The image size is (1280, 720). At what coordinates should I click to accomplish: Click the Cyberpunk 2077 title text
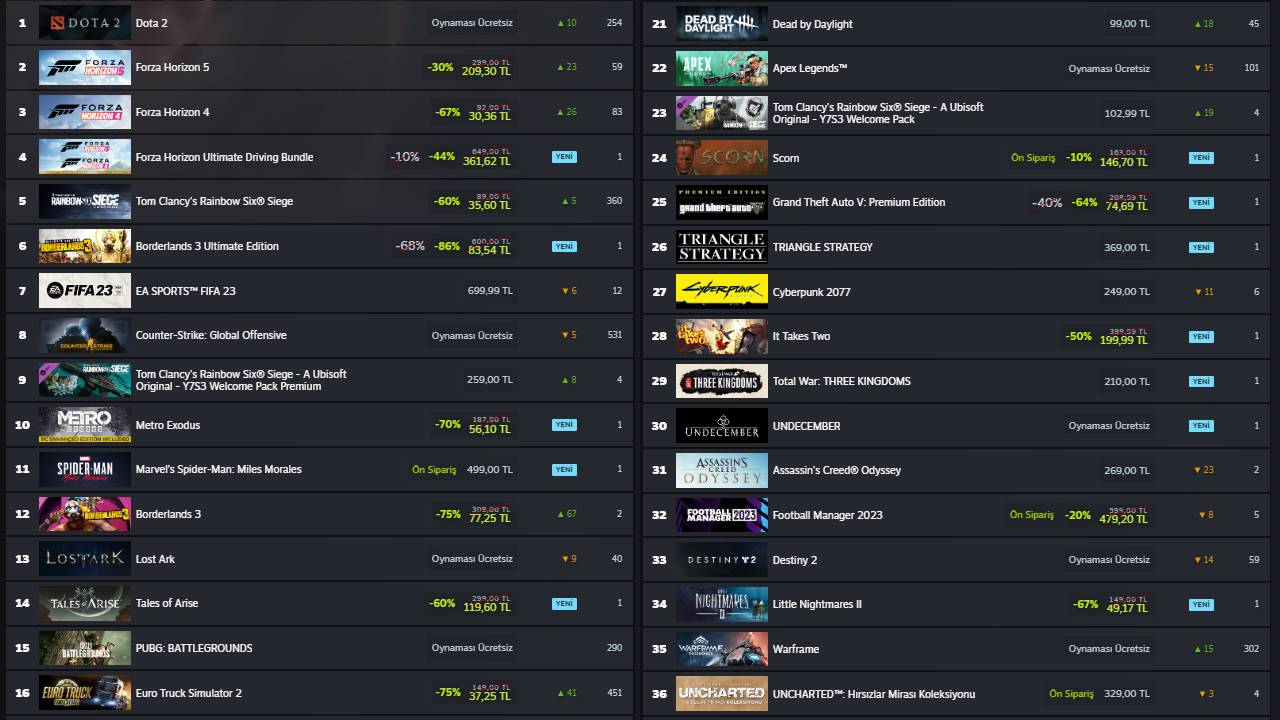[x=811, y=292]
